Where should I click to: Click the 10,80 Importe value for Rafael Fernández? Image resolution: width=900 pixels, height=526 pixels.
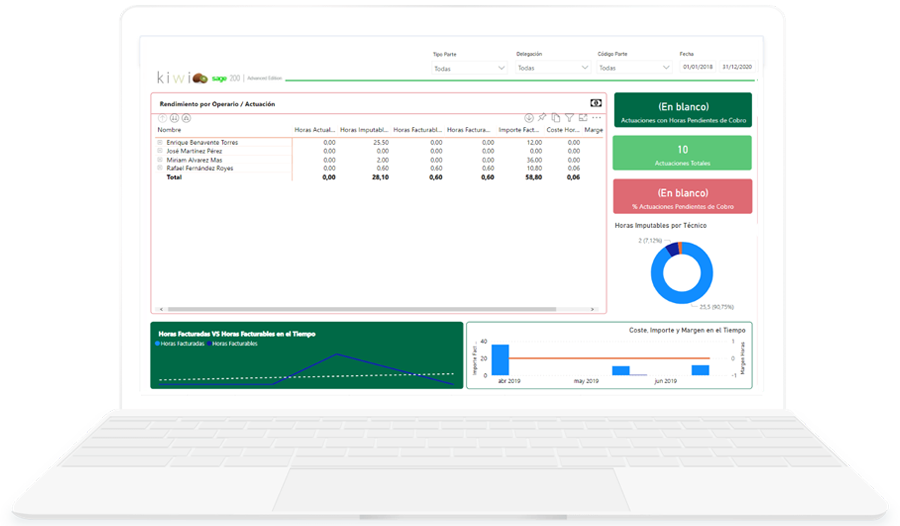[x=534, y=168]
